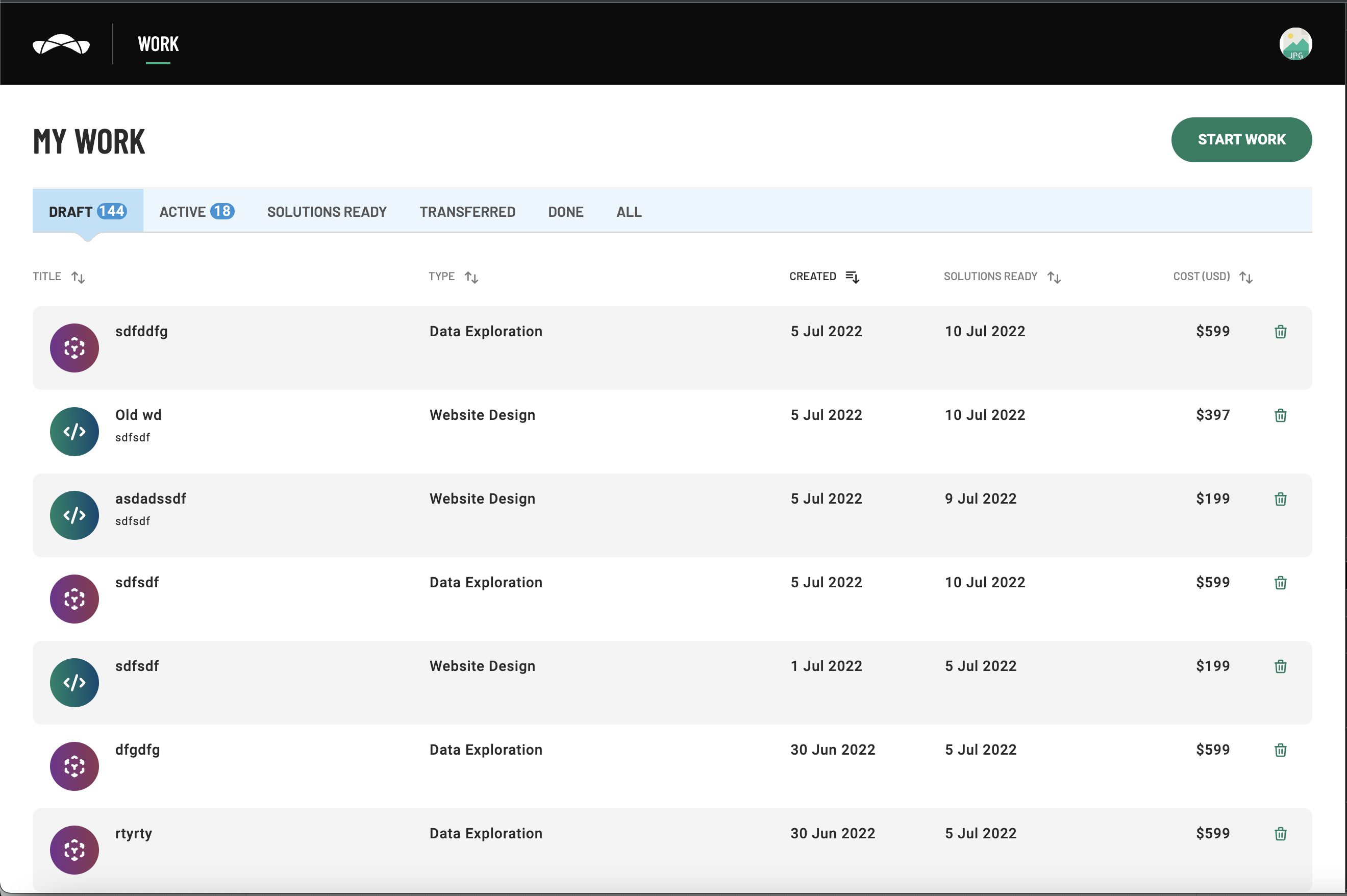This screenshot has height=896, width=1347.
Task: Select the All tab
Action: [x=629, y=212]
